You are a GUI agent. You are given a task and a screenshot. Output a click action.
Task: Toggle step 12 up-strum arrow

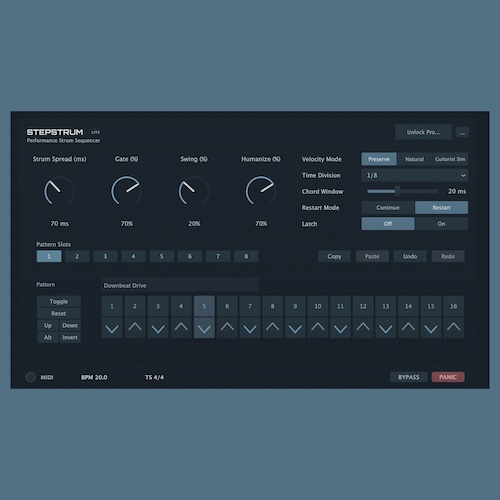coord(363,328)
